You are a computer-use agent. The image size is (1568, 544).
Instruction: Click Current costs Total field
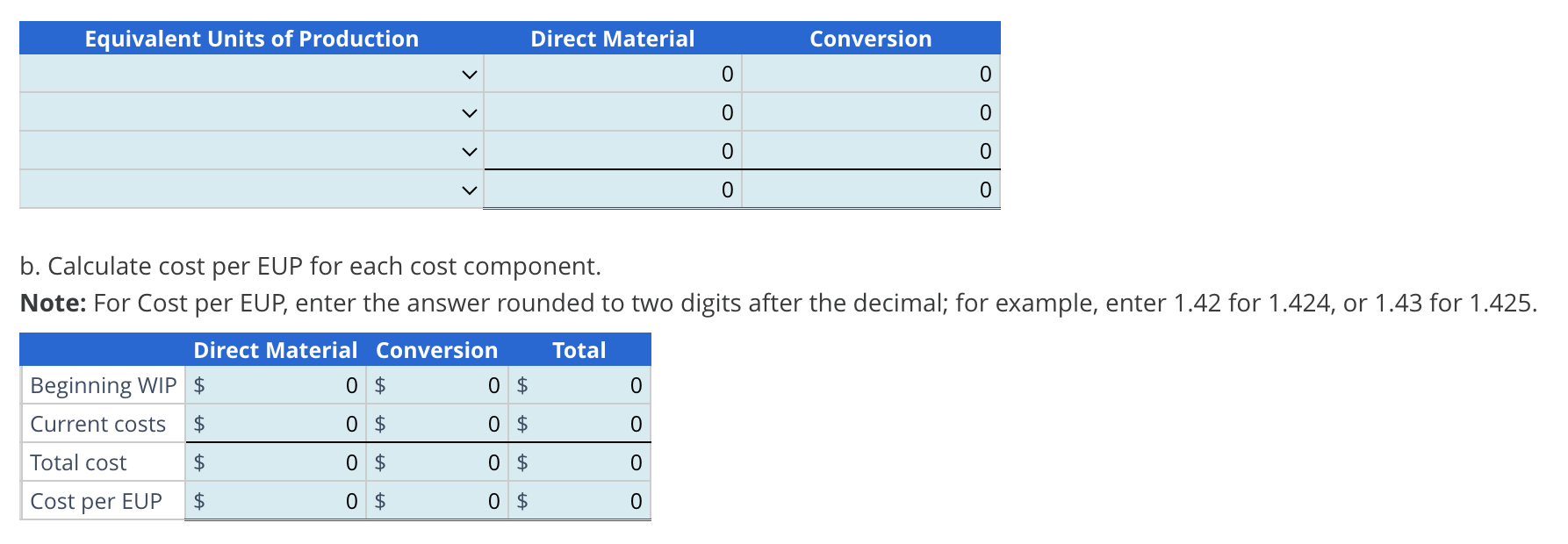pos(579,424)
